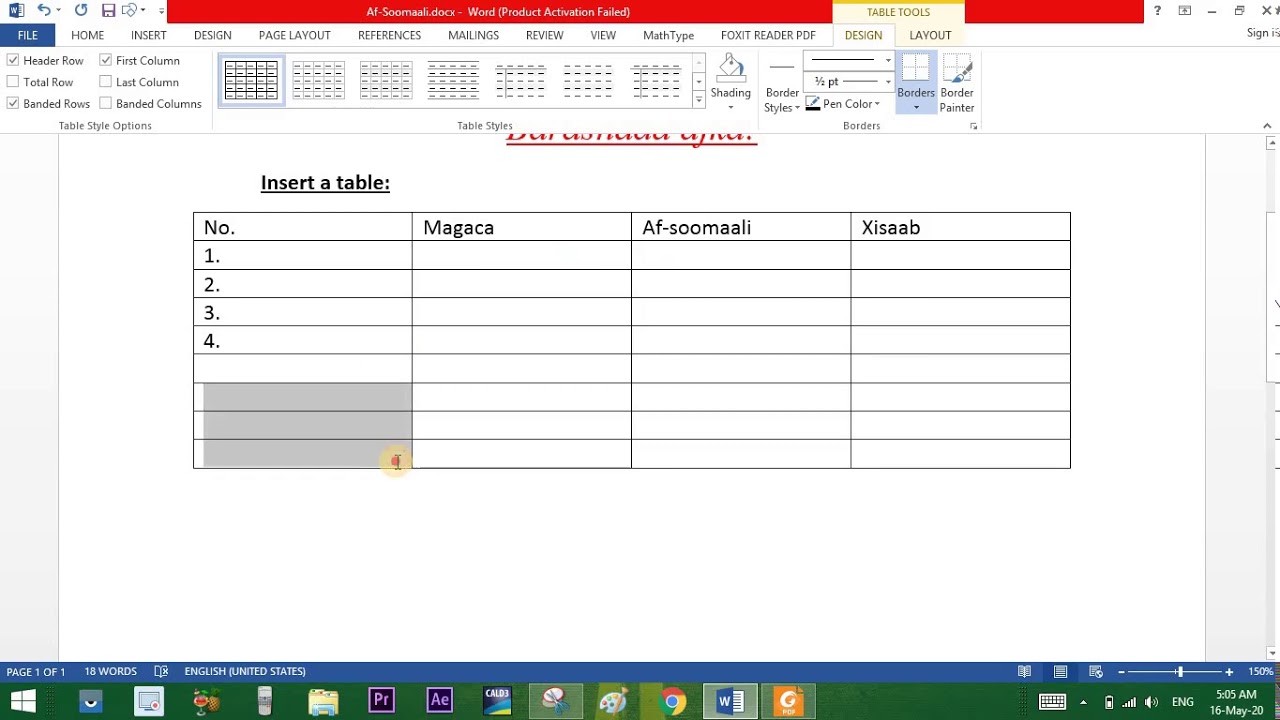
Task: Expand the Table Styles gallery More arrow
Action: coord(698,99)
